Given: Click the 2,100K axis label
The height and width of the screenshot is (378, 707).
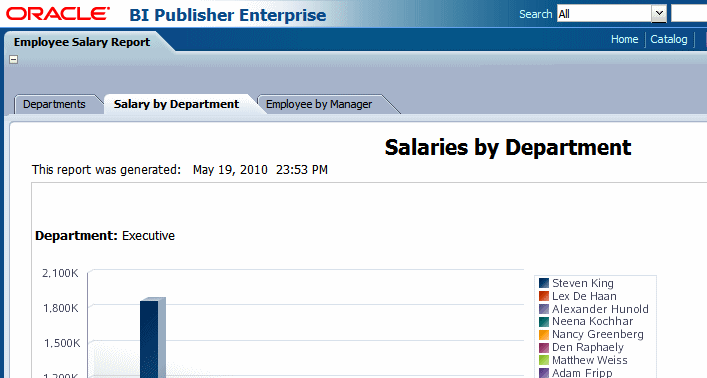Looking at the screenshot, I should pos(60,273).
